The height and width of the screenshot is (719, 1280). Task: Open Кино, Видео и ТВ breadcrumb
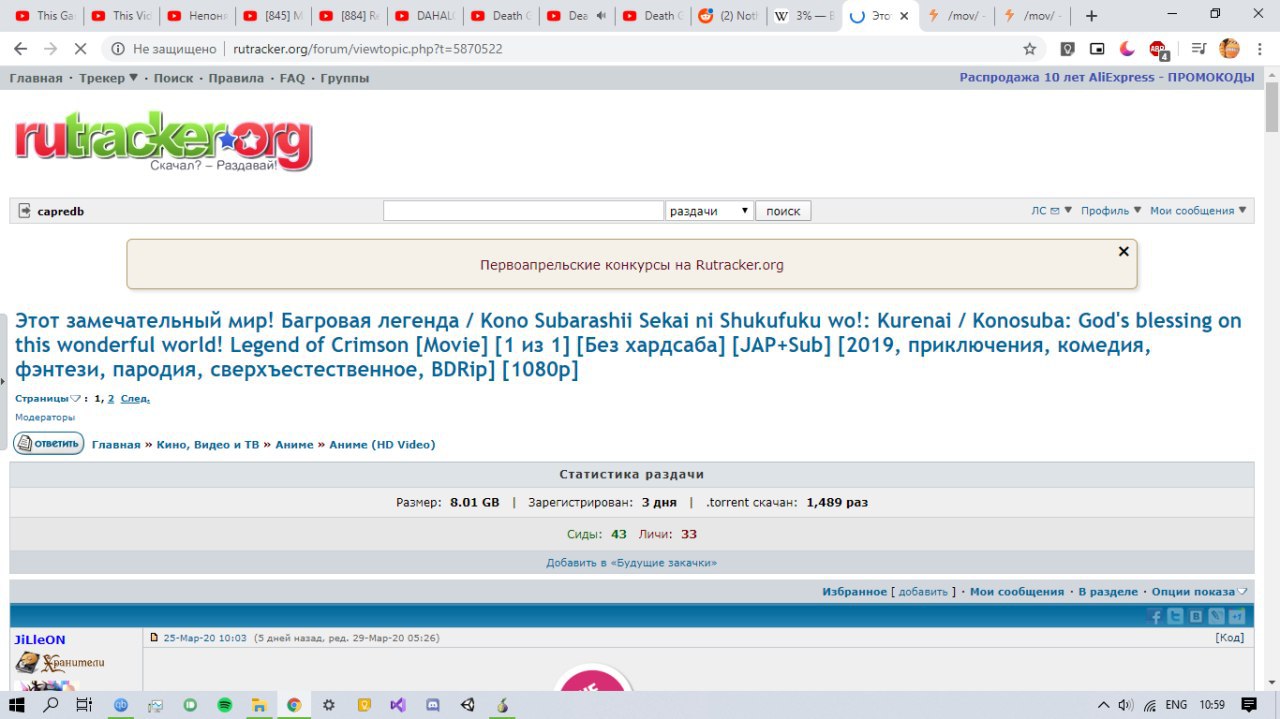coord(208,445)
